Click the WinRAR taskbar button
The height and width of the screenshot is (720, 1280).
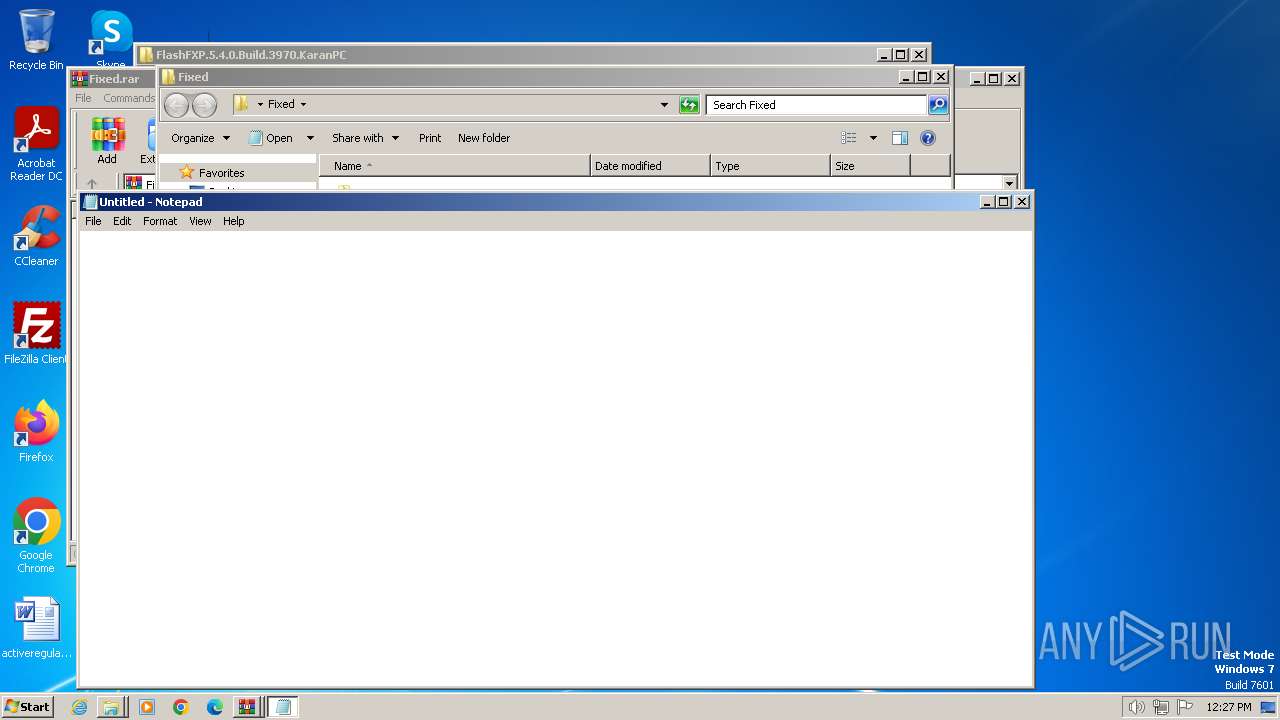(x=246, y=707)
